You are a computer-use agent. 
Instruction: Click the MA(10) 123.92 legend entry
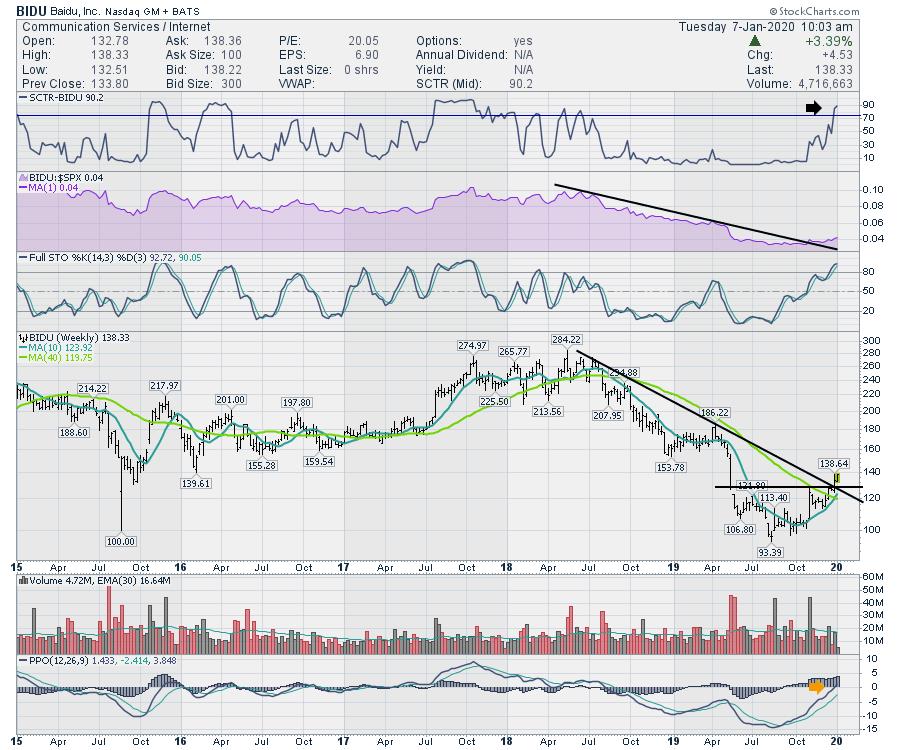(x=56, y=348)
